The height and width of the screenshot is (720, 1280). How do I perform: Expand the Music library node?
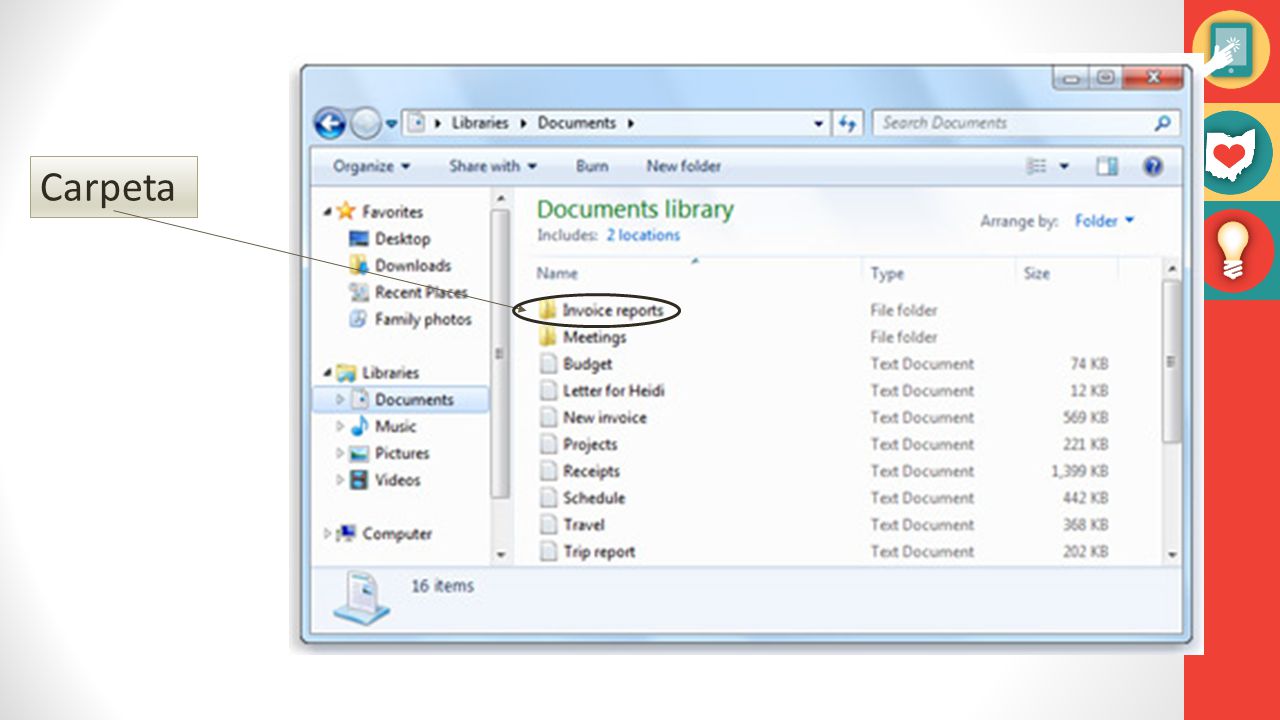point(340,427)
